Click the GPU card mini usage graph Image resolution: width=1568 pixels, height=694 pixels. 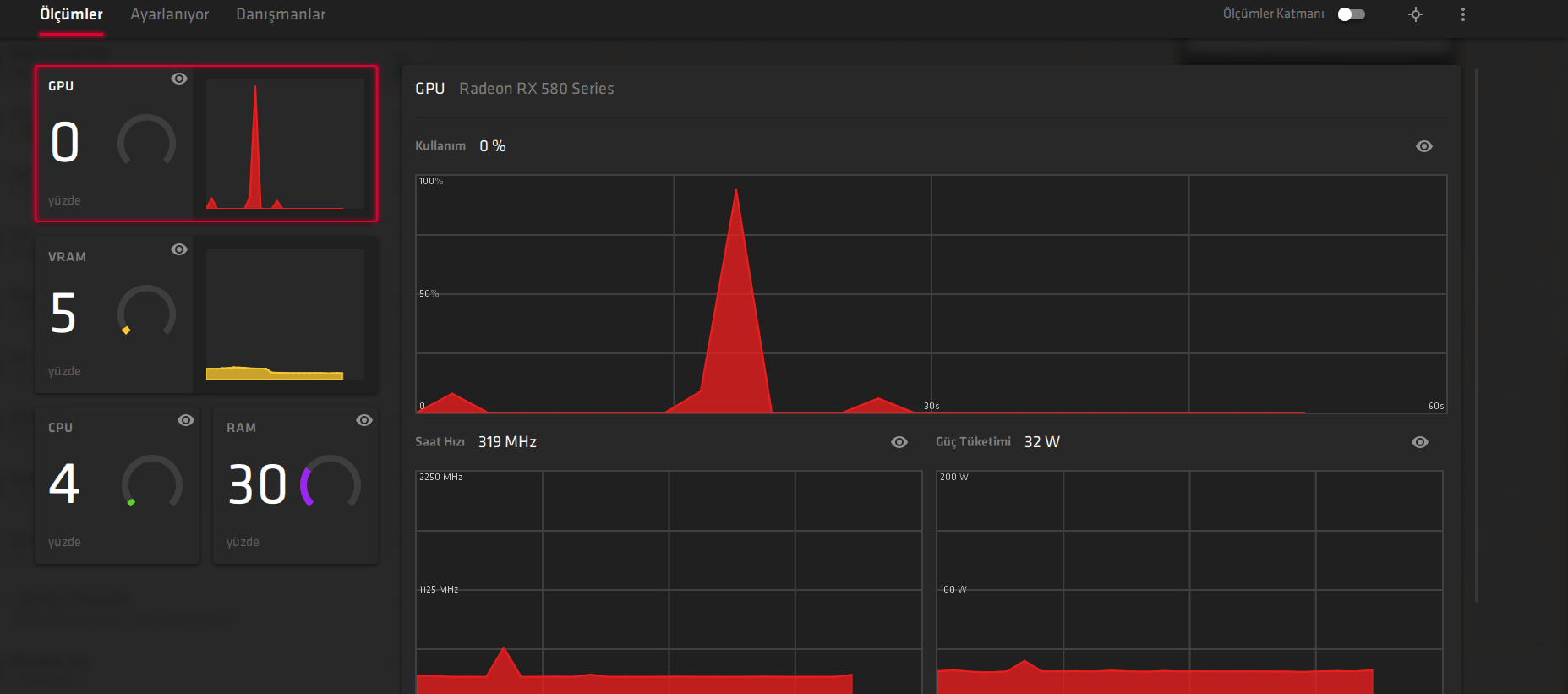click(285, 144)
